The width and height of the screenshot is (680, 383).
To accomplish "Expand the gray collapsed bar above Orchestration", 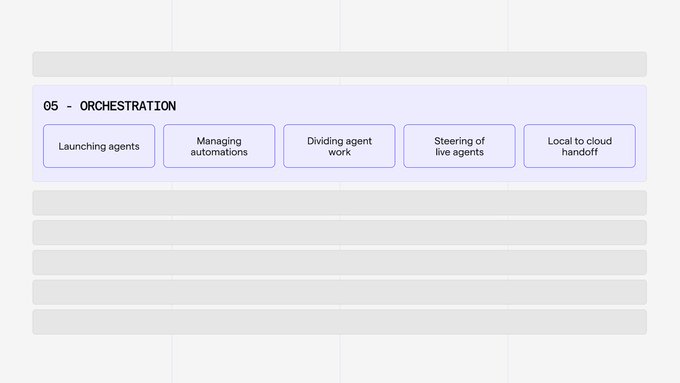I will tap(340, 64).
